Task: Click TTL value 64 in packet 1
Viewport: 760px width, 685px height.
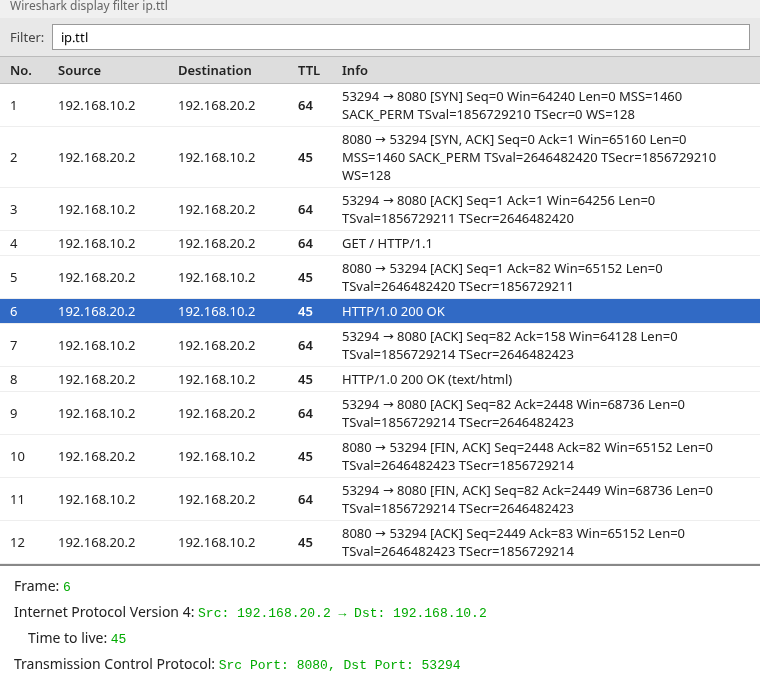Action: coord(305,106)
